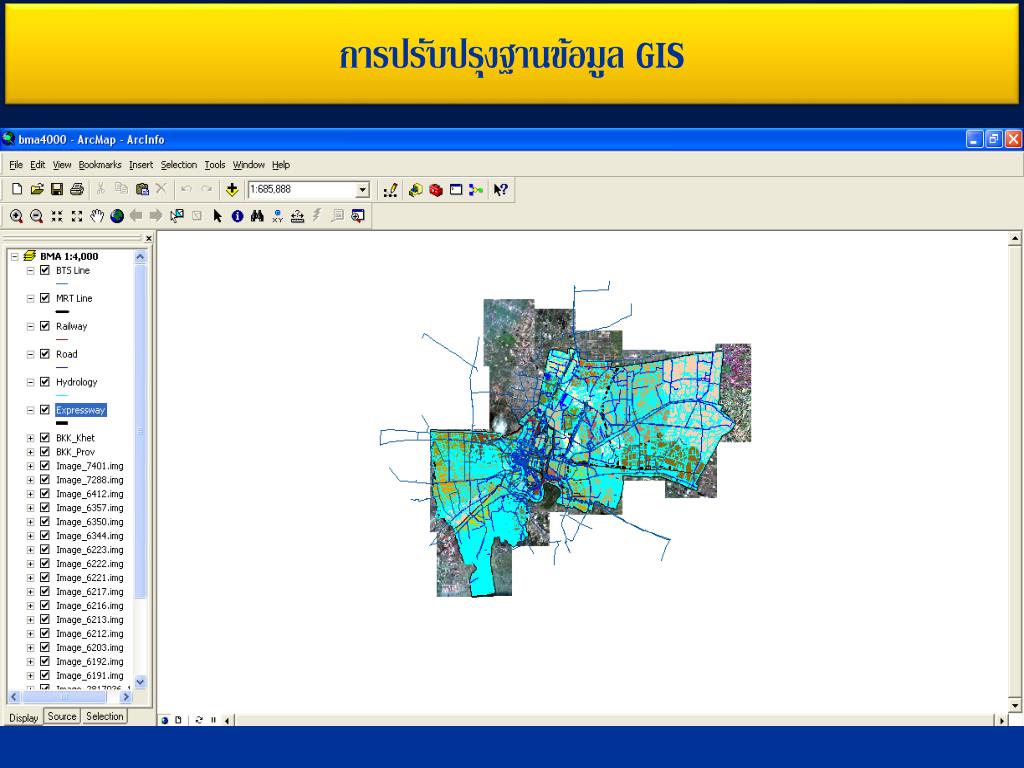
Task: Collapse the BMA 1:4,000 data frame
Action: [x=14, y=257]
